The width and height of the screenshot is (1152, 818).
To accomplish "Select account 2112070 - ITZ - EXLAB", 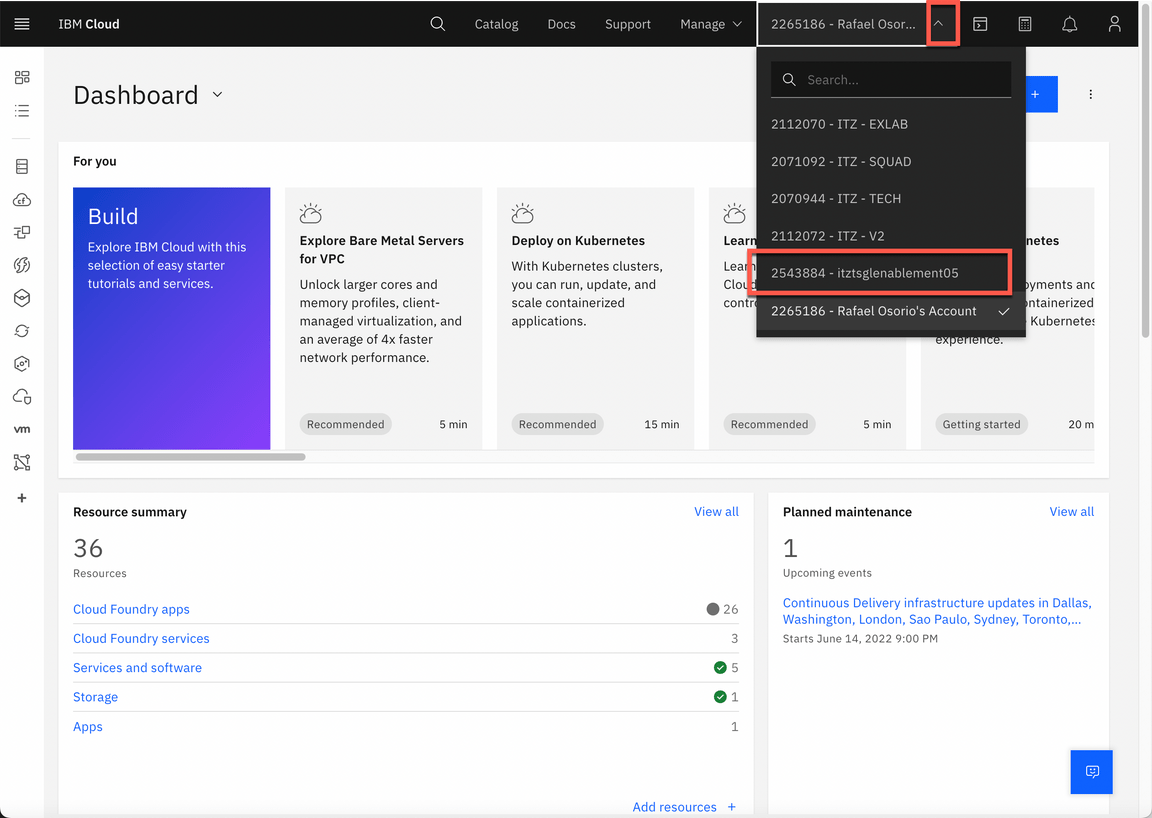I will (x=840, y=124).
